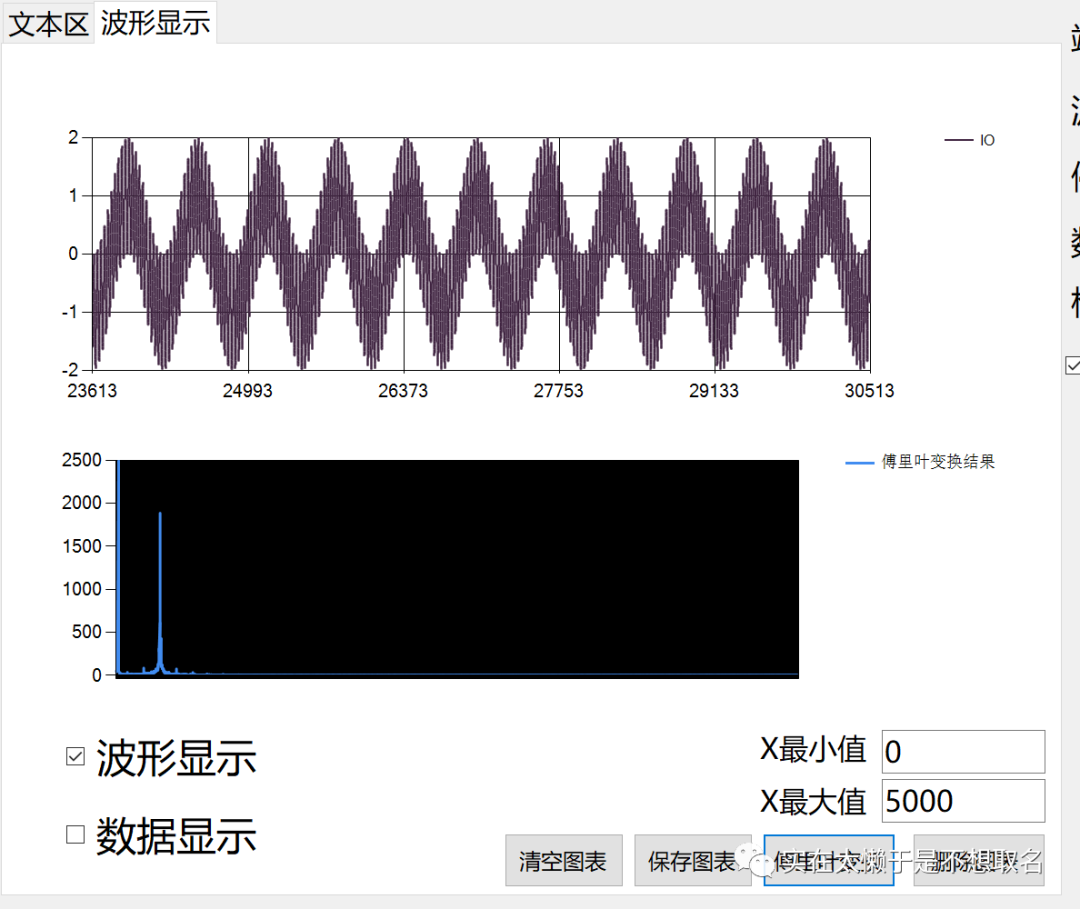Click the 波形显示 checkbox label text

(176, 759)
